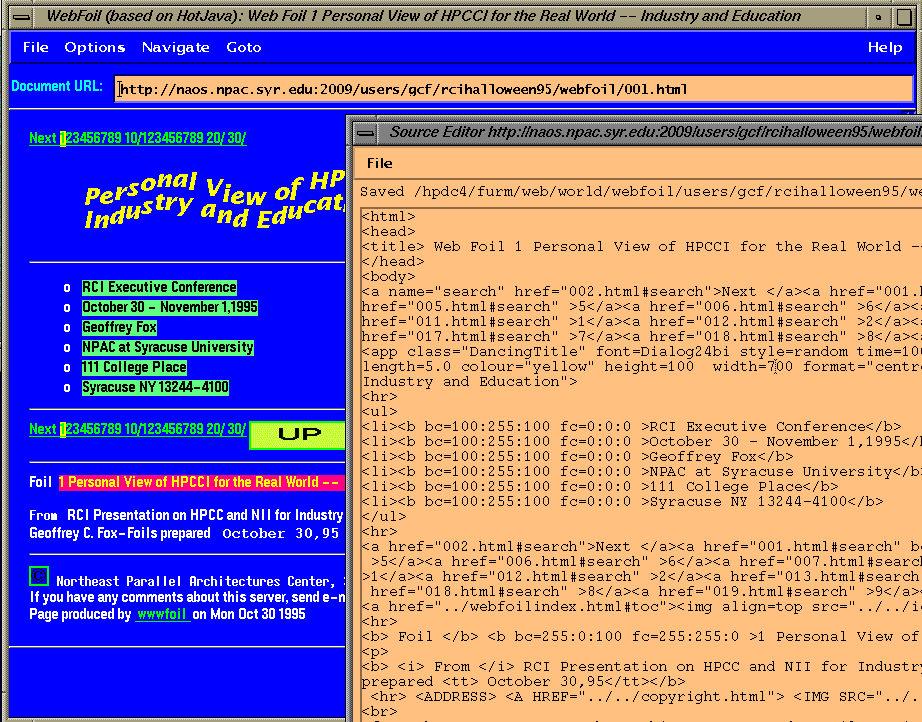The height and width of the screenshot is (722, 922).
Task: Open the Navigate menu
Action: [x=175, y=47]
